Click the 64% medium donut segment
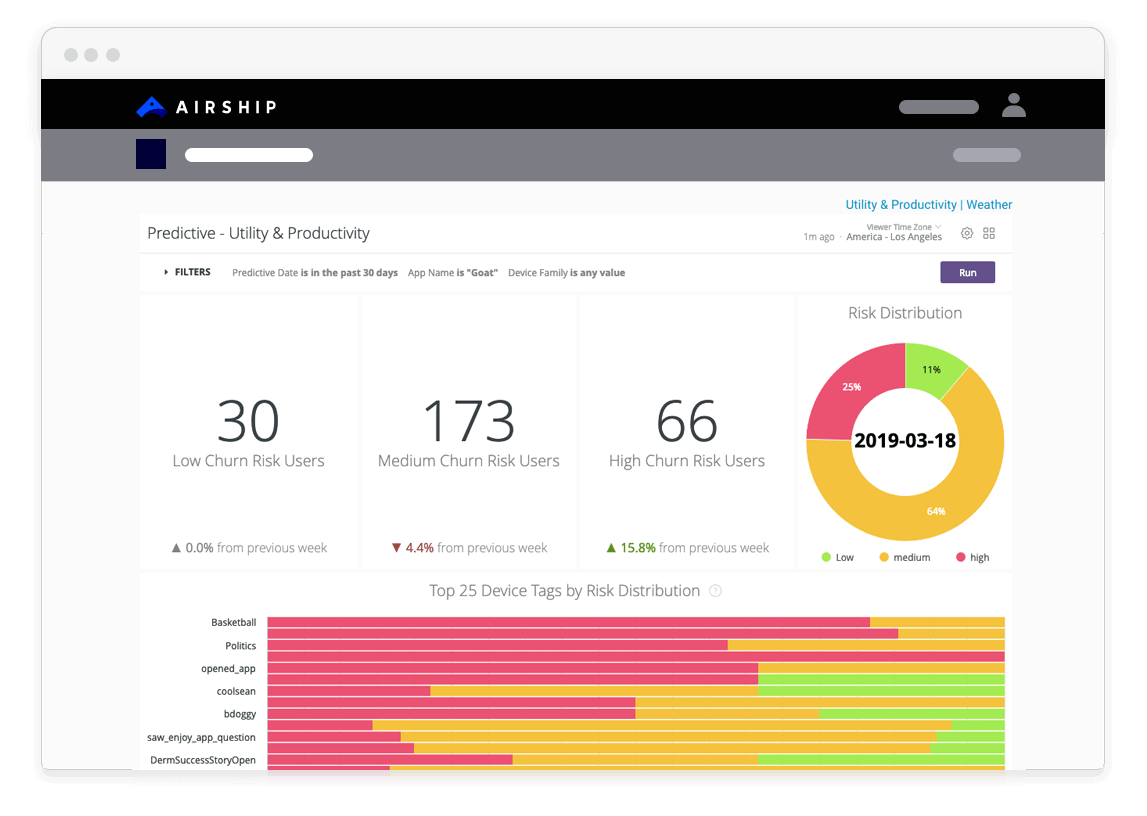The height and width of the screenshot is (816, 1147). [936, 511]
